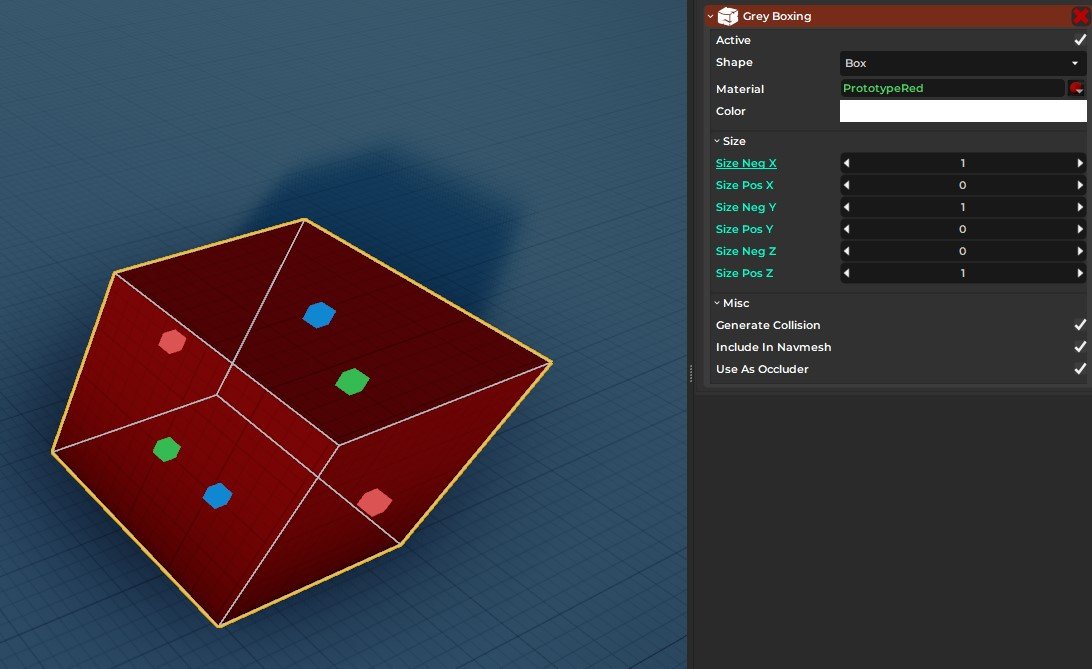Select the red handle on the box's right face

click(374, 502)
